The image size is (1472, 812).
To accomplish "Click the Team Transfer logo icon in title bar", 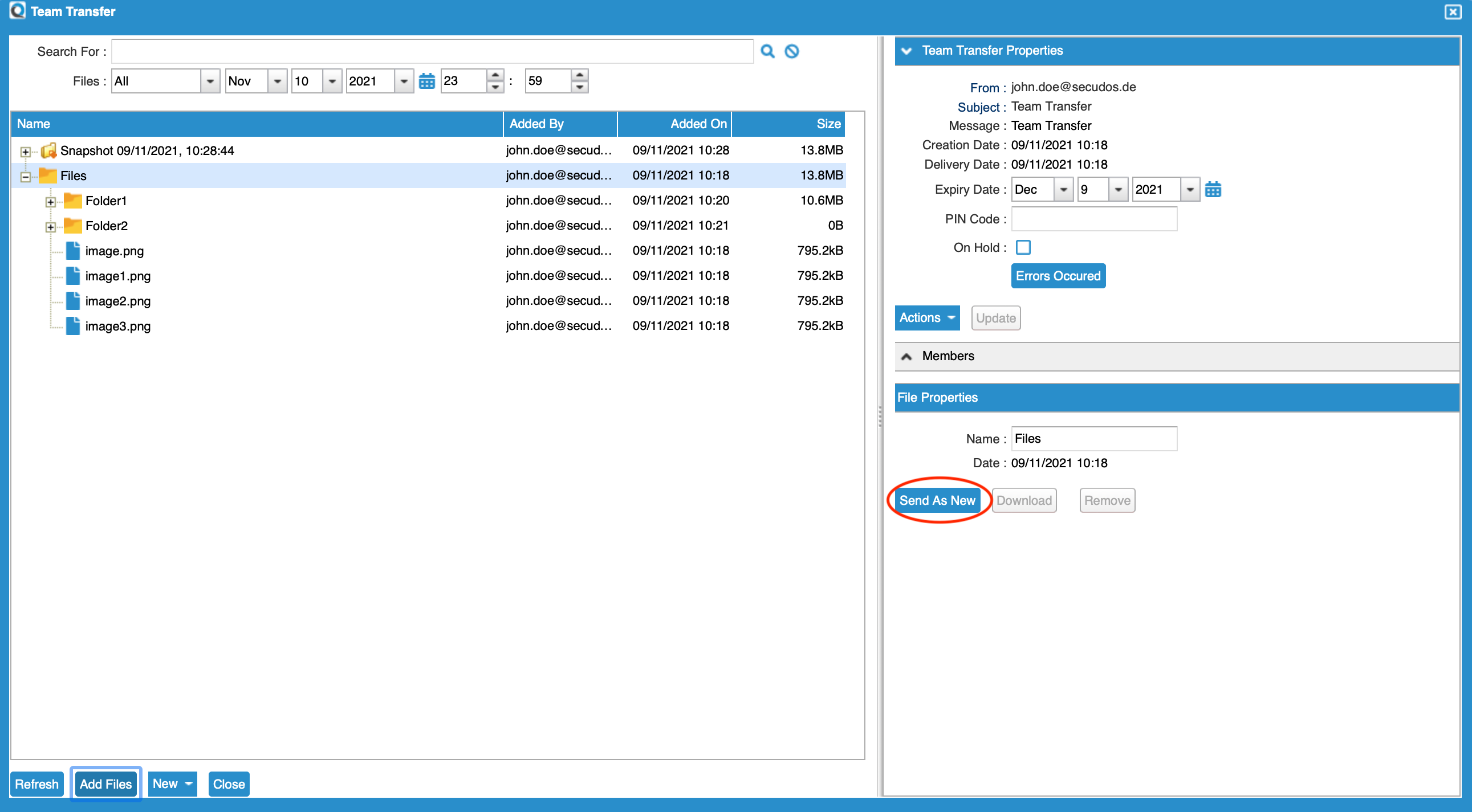I will click(17, 11).
